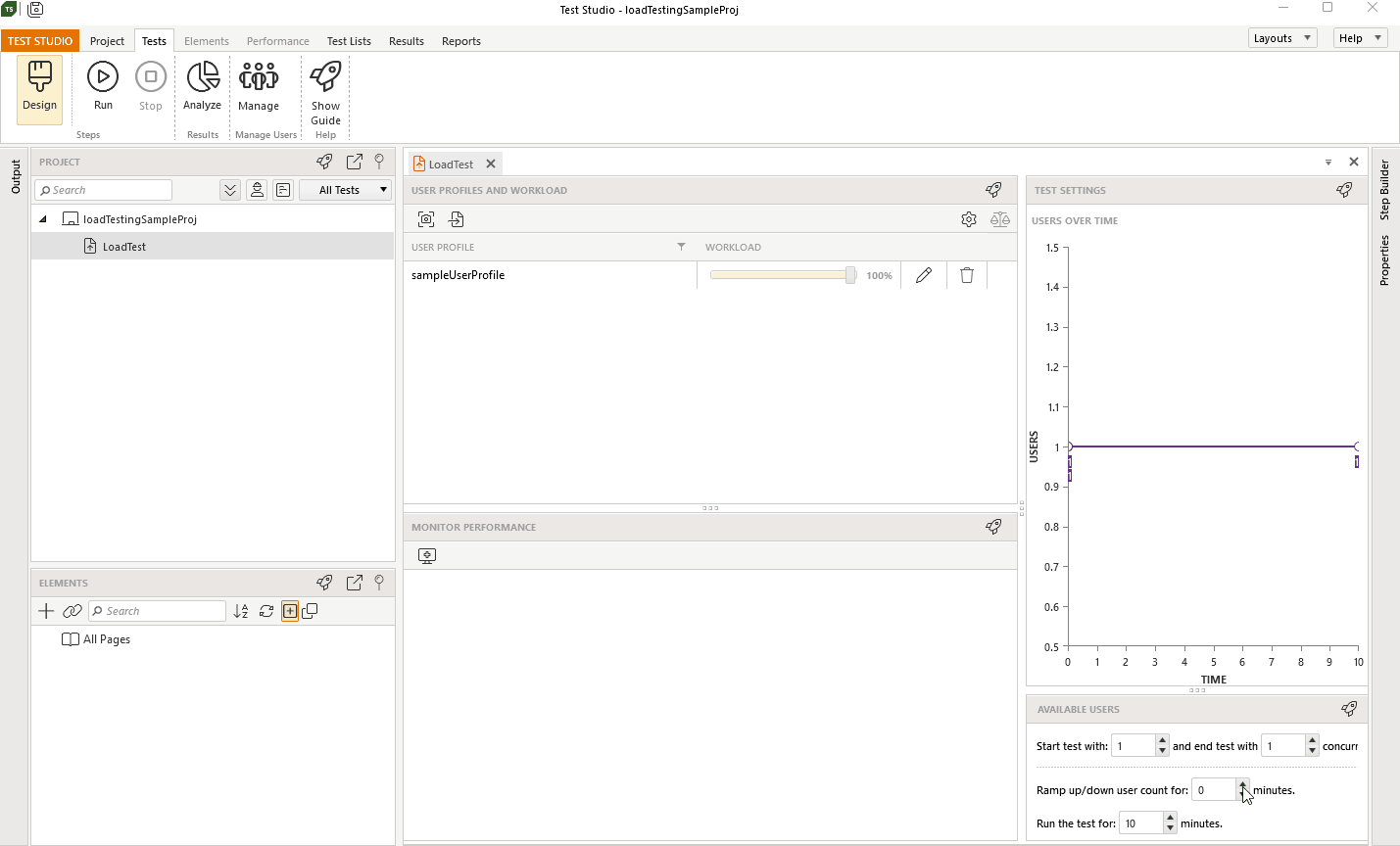Open the Layouts dropdown

click(1281, 37)
